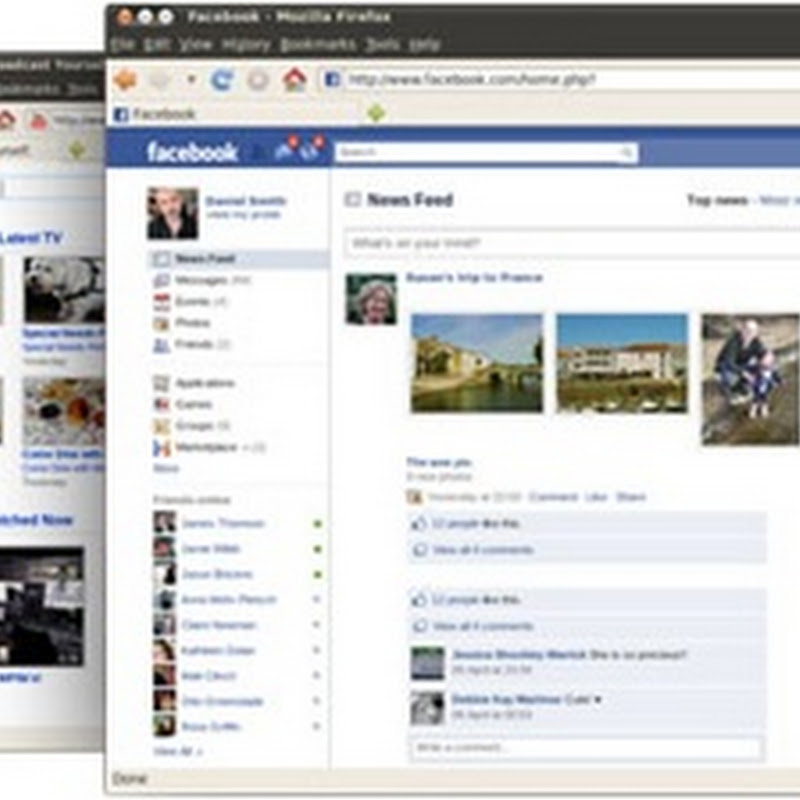Click the 'Write a comment...' field
The height and width of the screenshot is (800, 800).
[x=587, y=748]
